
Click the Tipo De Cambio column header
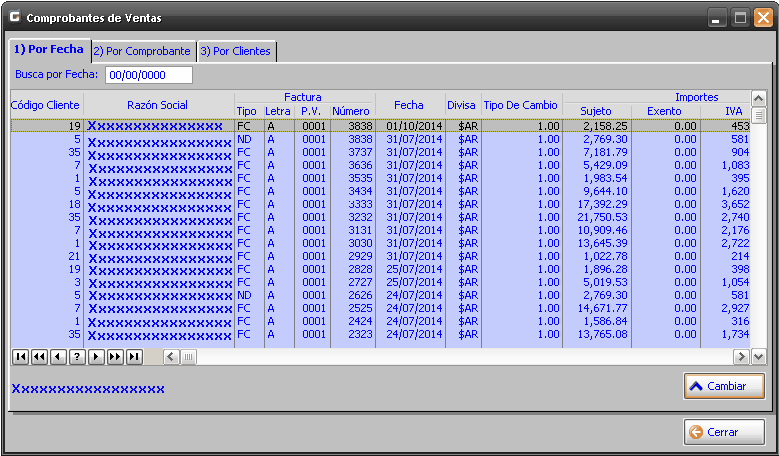(x=521, y=105)
